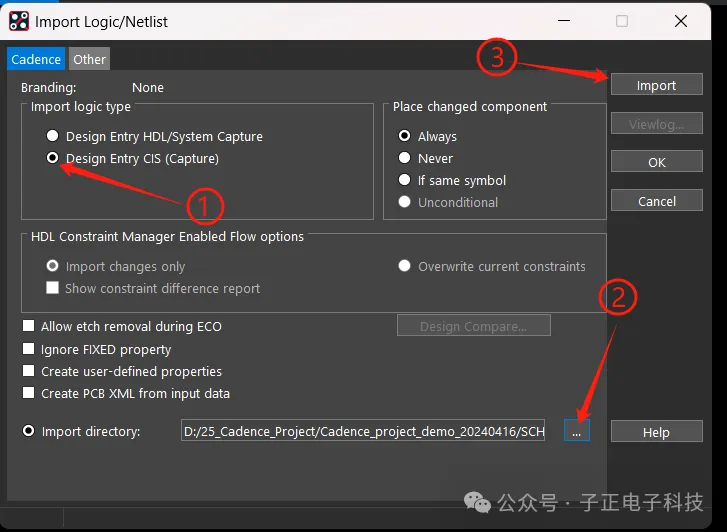Image resolution: width=727 pixels, height=532 pixels.
Task: Enable Allow etch removal during ECO
Action: 29,326
